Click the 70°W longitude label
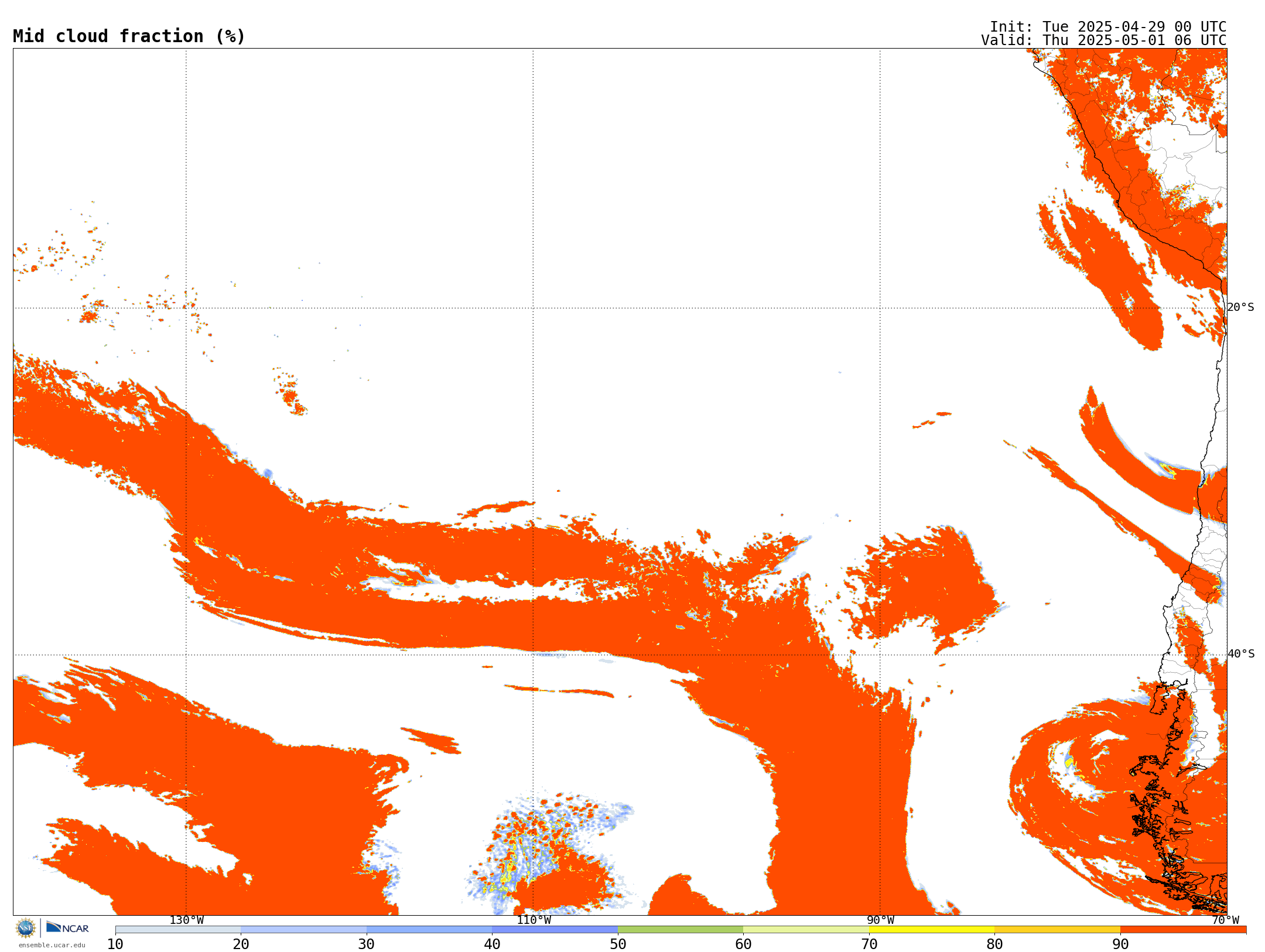The height and width of the screenshot is (952, 1265). (x=1225, y=920)
